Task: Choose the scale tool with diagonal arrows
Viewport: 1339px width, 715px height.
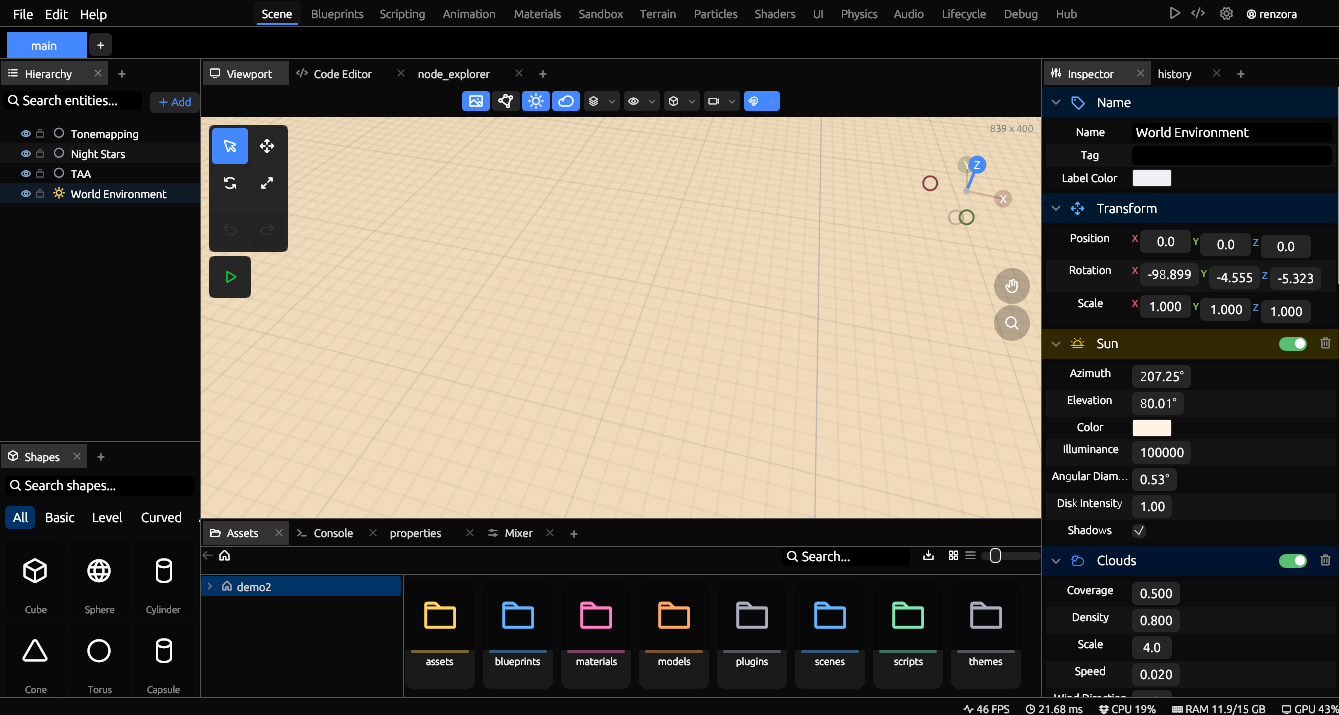Action: coord(267,183)
